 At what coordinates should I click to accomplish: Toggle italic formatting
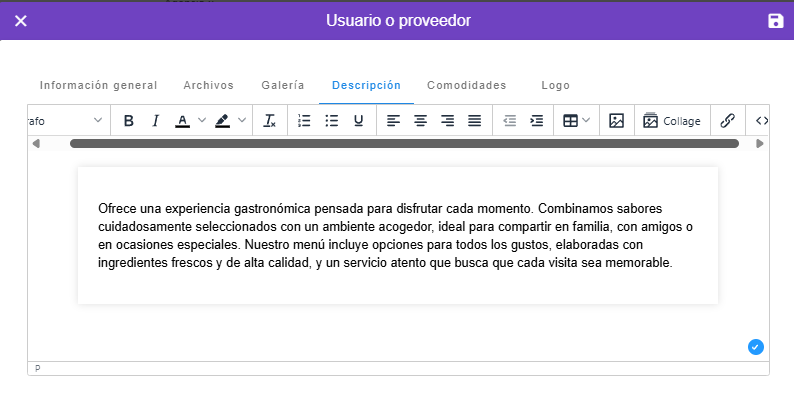(155, 121)
